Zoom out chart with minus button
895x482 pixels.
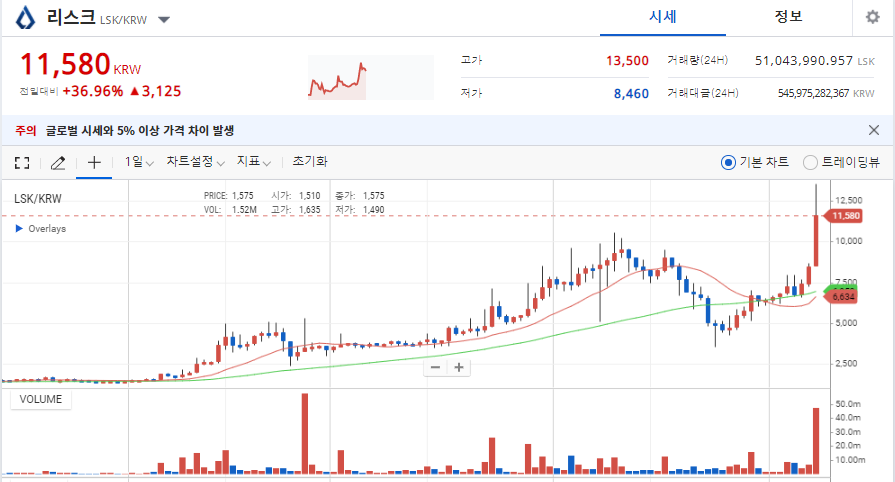pos(436,367)
